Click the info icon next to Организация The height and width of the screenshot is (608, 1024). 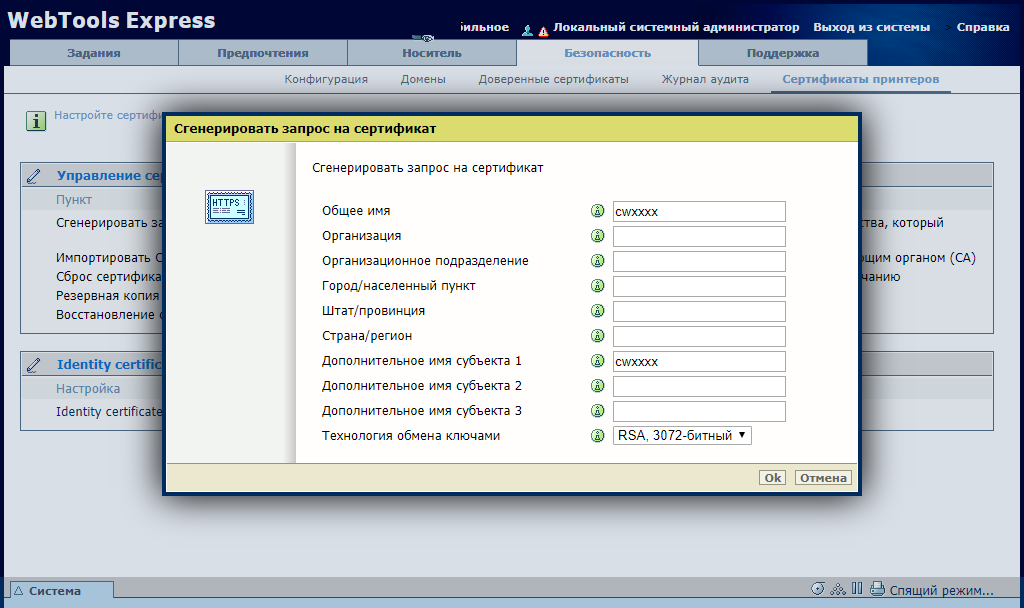[598, 236]
